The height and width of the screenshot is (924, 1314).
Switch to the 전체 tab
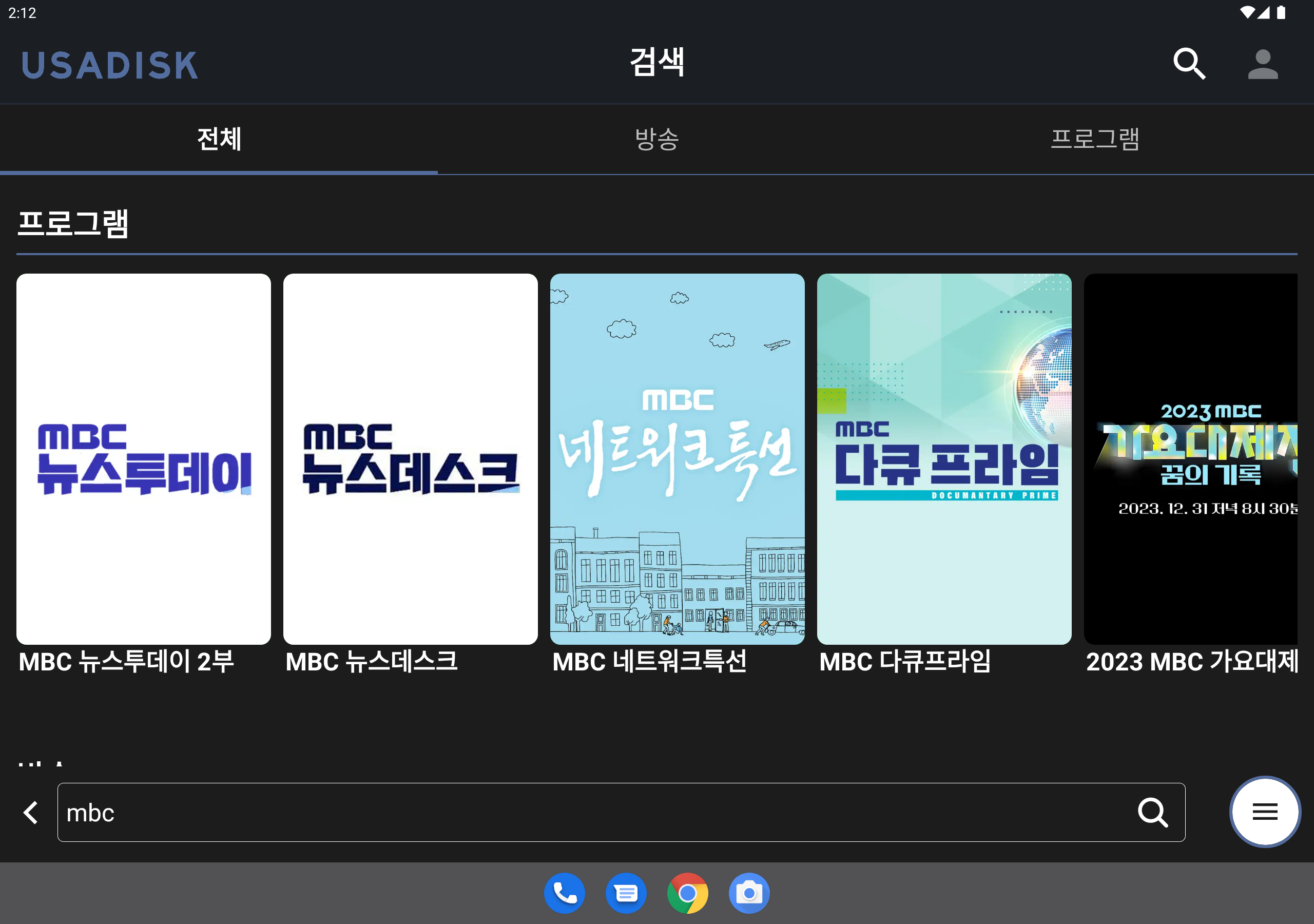[x=219, y=139]
